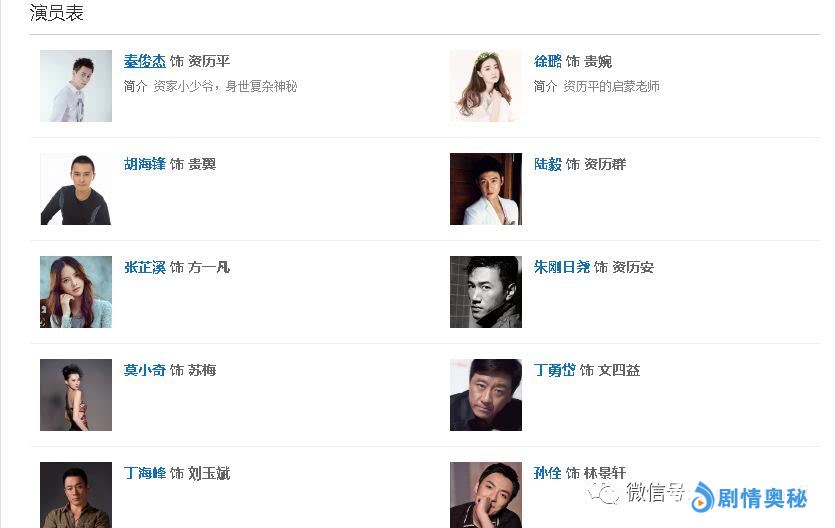Click the photo of actor 秦俊杰
Image resolution: width=835 pixels, height=528 pixels.
coord(76,86)
